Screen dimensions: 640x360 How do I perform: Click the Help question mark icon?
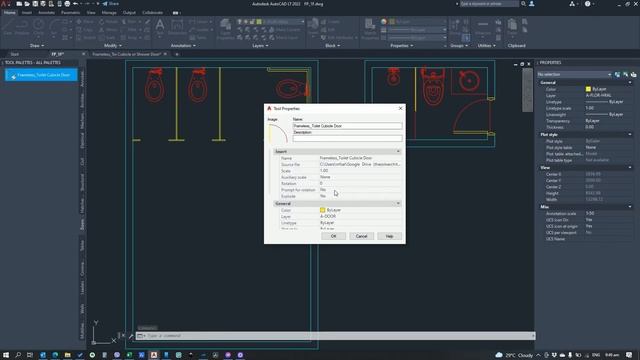click(587, 4)
